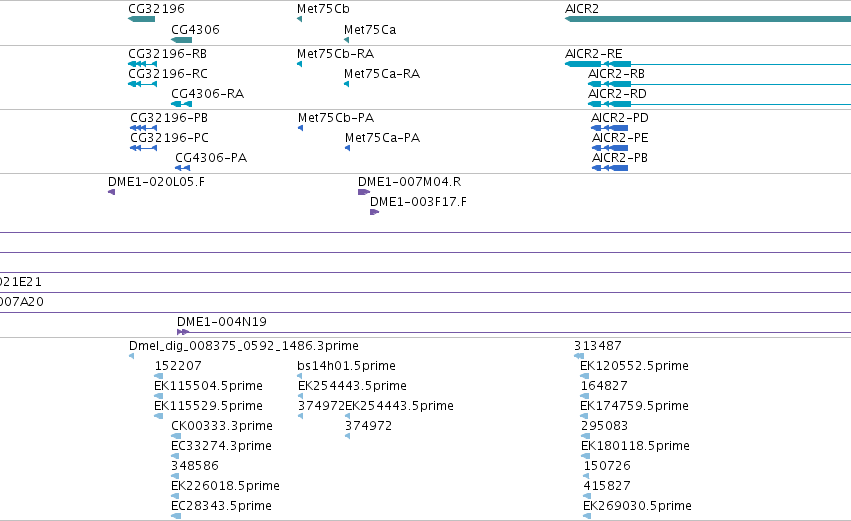Select protein CG32196-PC
851x521 pixels.
[169, 138]
